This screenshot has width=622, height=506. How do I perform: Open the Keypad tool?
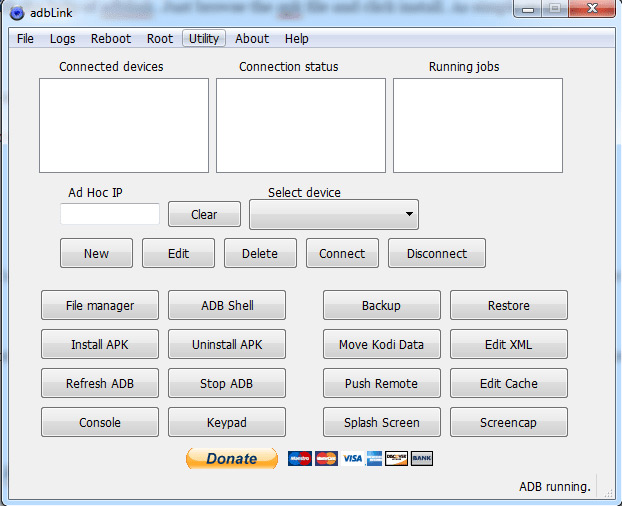(227, 422)
